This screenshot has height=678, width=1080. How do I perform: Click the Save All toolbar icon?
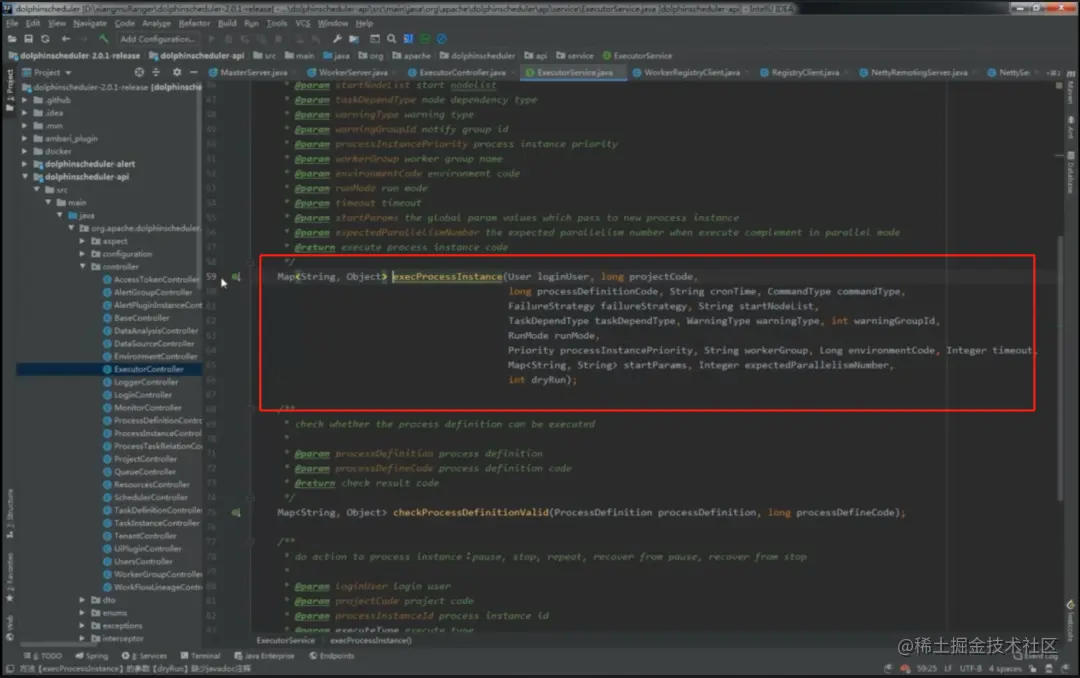click(28, 39)
